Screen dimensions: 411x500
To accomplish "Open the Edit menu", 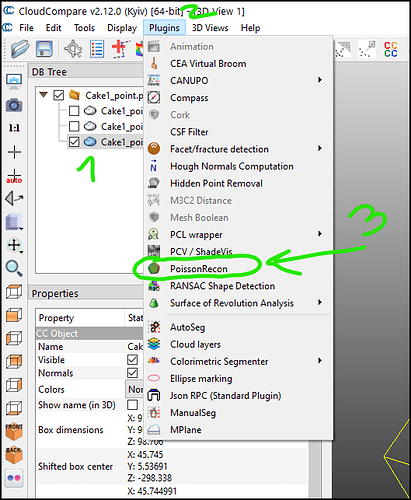I will coord(53,28).
